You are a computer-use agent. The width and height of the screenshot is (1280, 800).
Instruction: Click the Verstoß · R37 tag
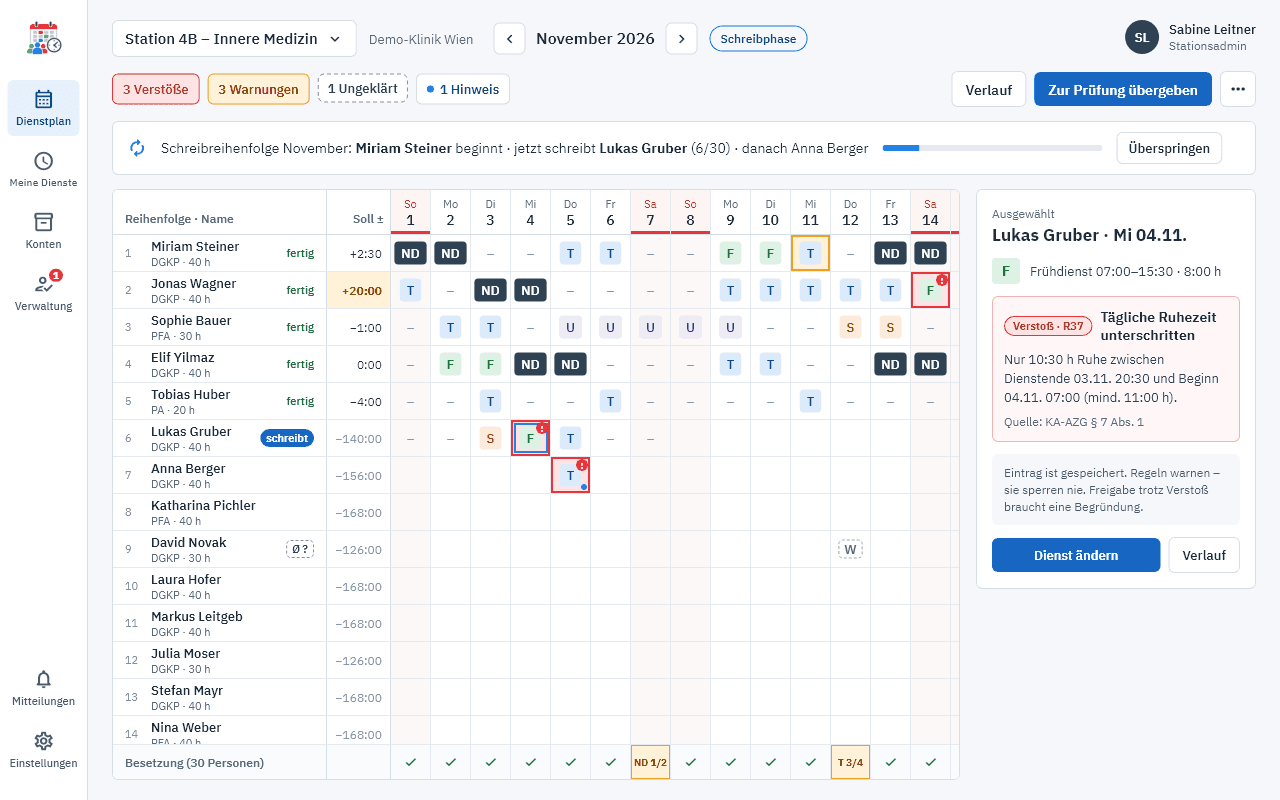pyautogui.click(x=1046, y=326)
